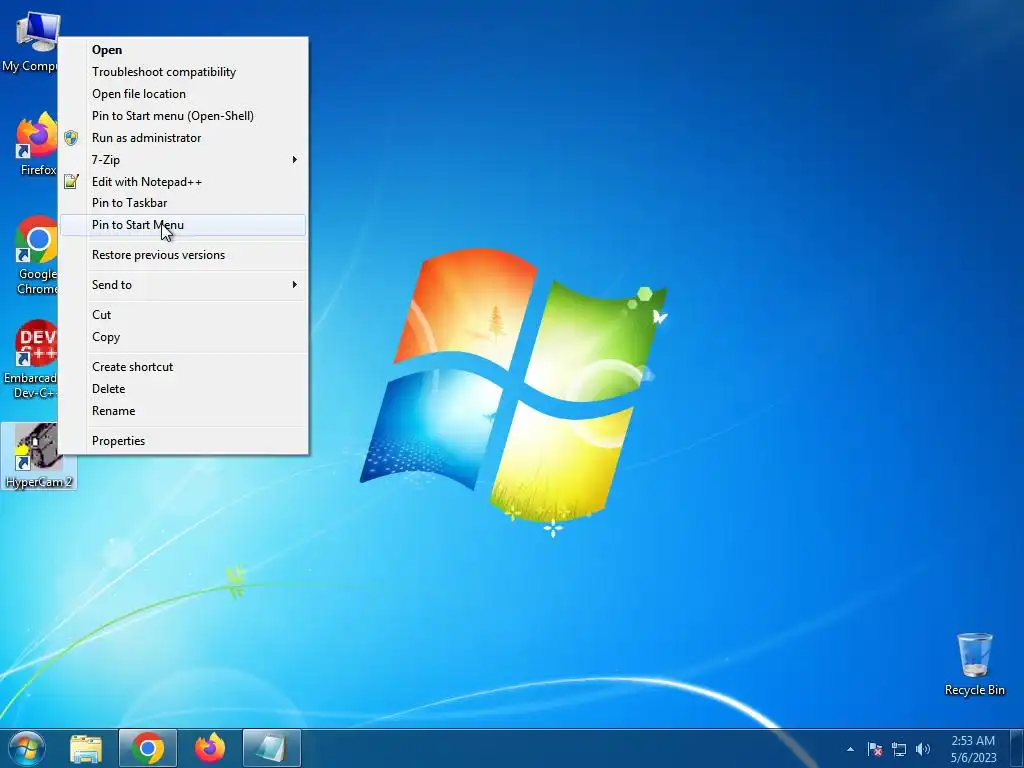Viewport: 1024px width, 768px height.
Task: Choose Restore previous versions
Action: coord(183,255)
